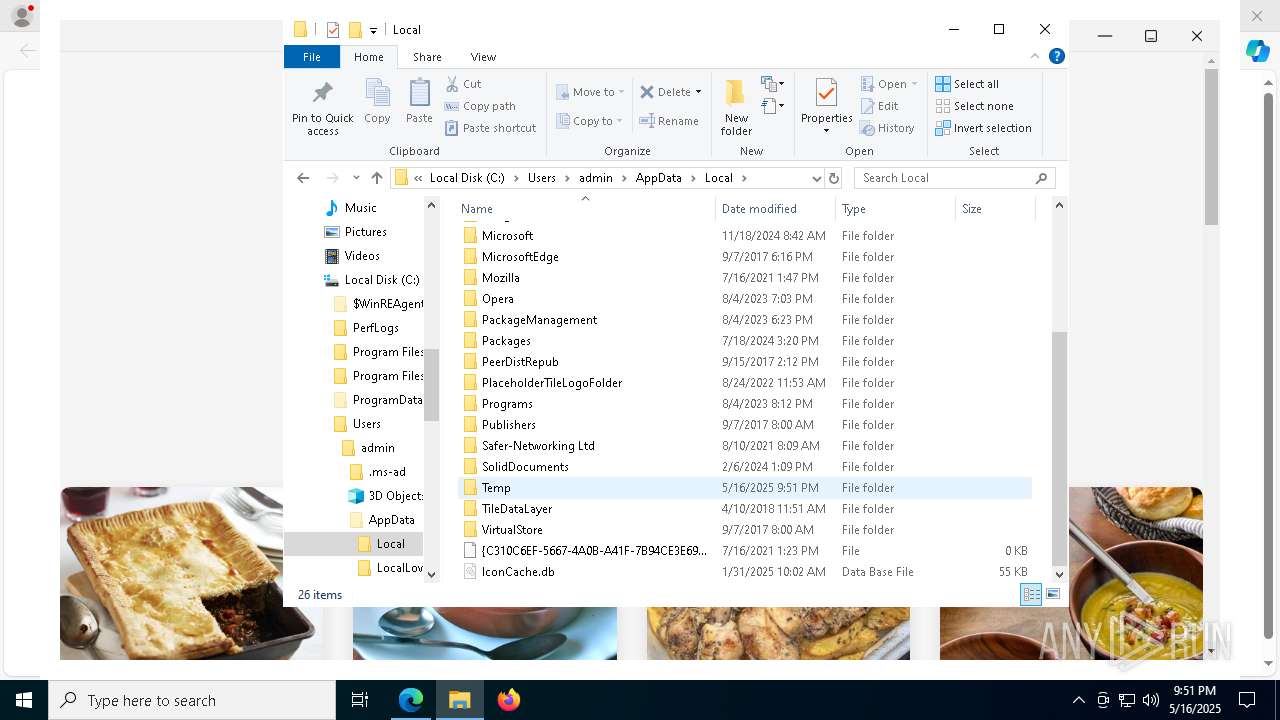Select the Temp folder
Screen dimensions: 1280x720
pyautogui.click(x=745, y=488)
